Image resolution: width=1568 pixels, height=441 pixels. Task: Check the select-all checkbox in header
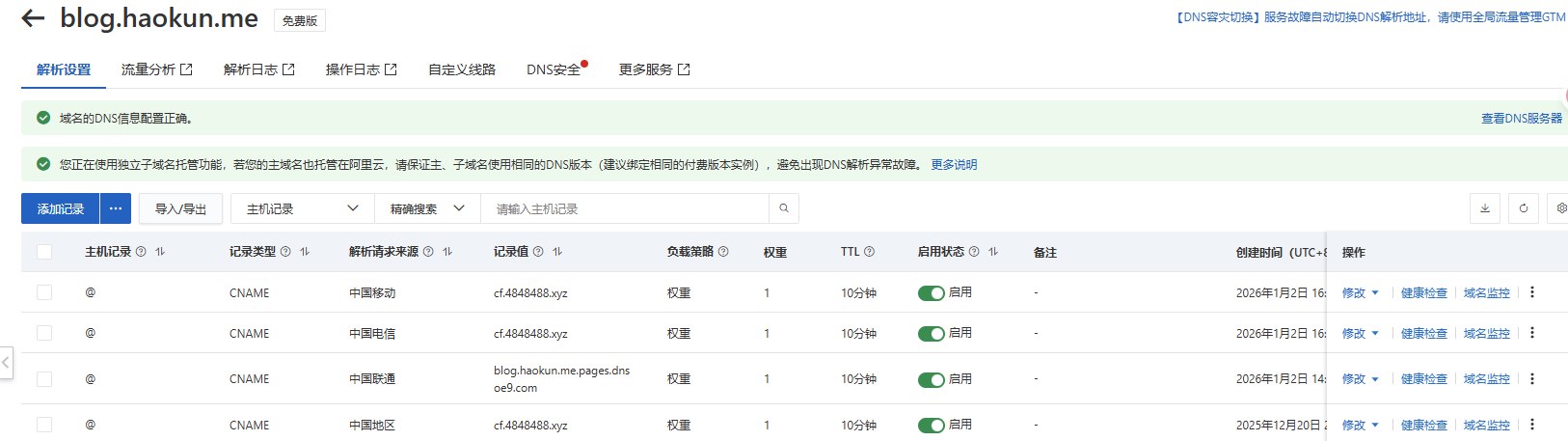pyautogui.click(x=44, y=252)
